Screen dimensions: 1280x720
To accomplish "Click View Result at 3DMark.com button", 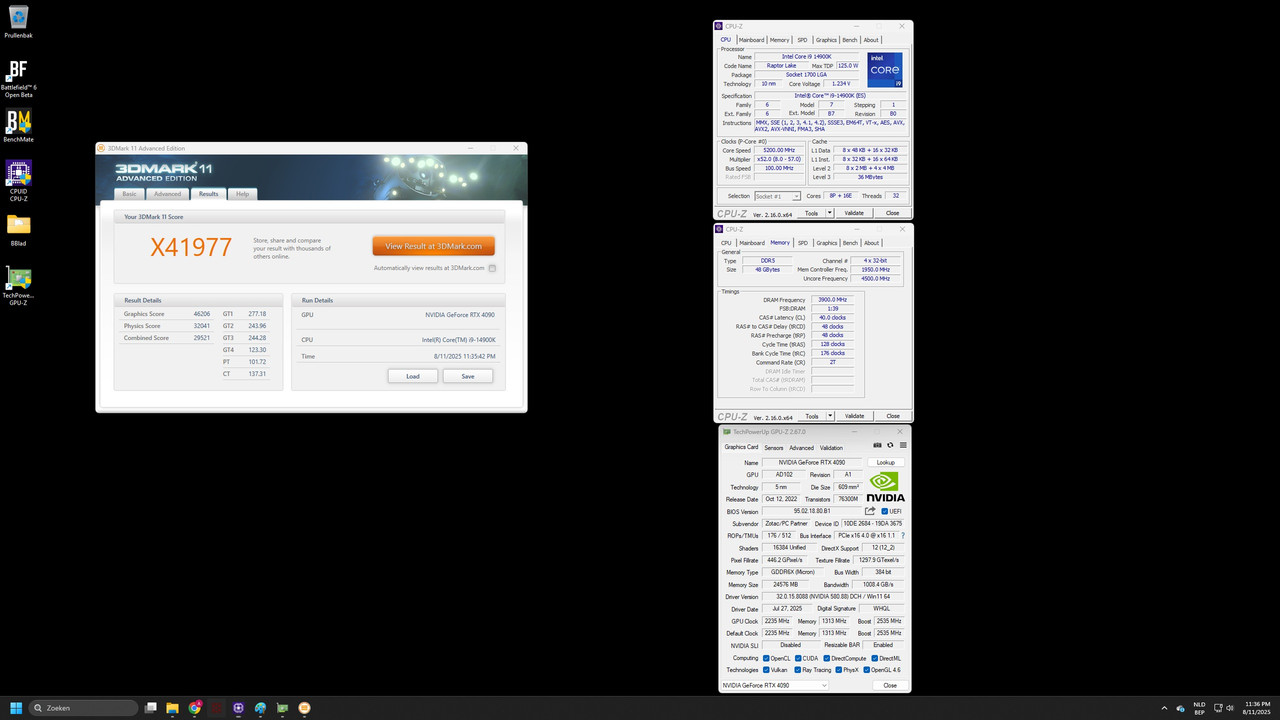I will pyautogui.click(x=433, y=246).
